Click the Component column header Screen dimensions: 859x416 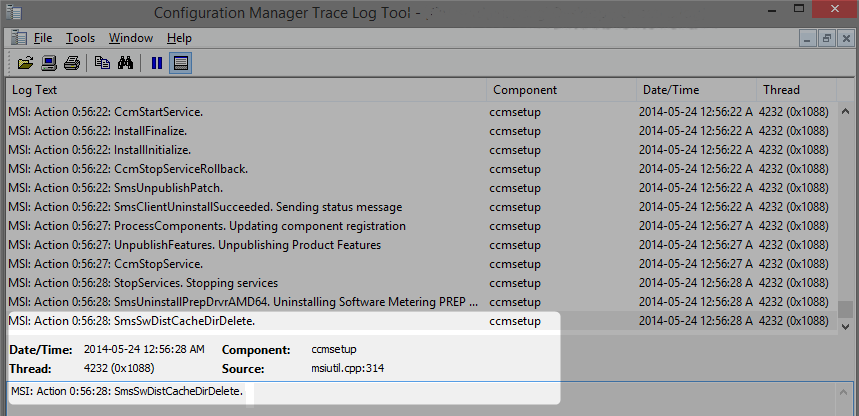[x=560, y=90]
